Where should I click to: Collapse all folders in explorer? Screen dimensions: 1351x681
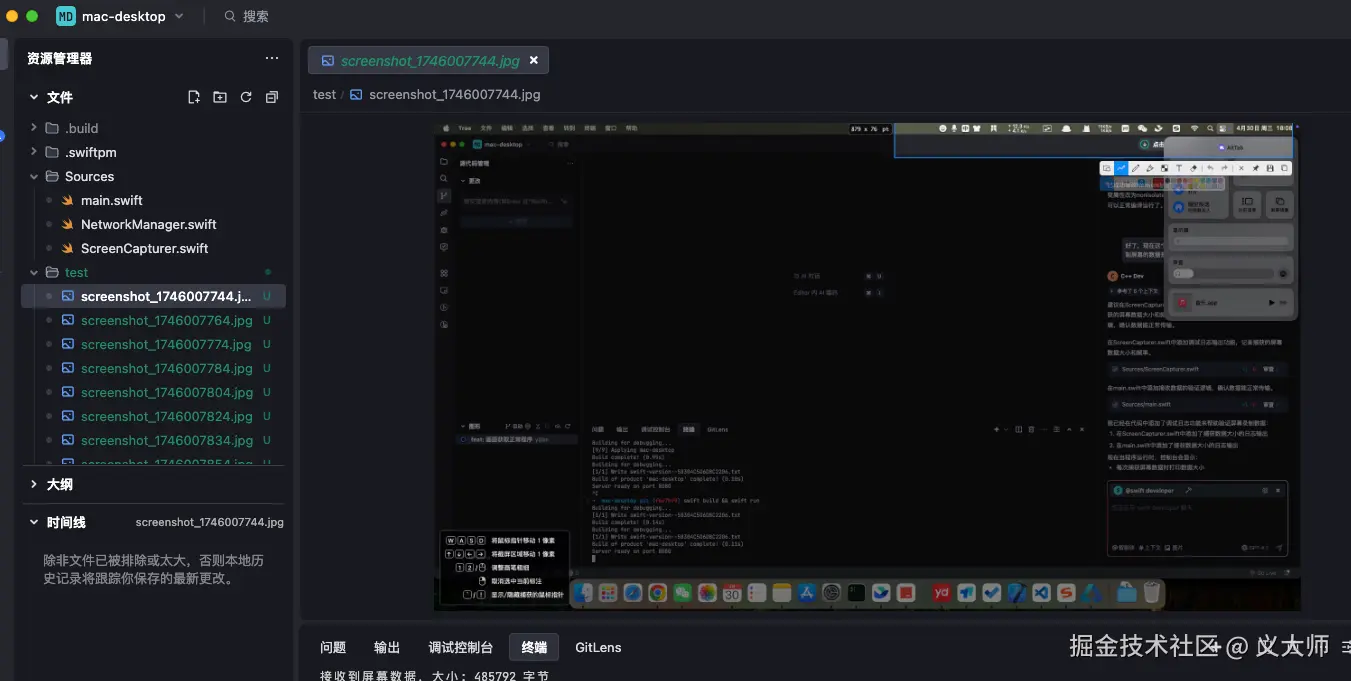pyautogui.click(x=272, y=97)
